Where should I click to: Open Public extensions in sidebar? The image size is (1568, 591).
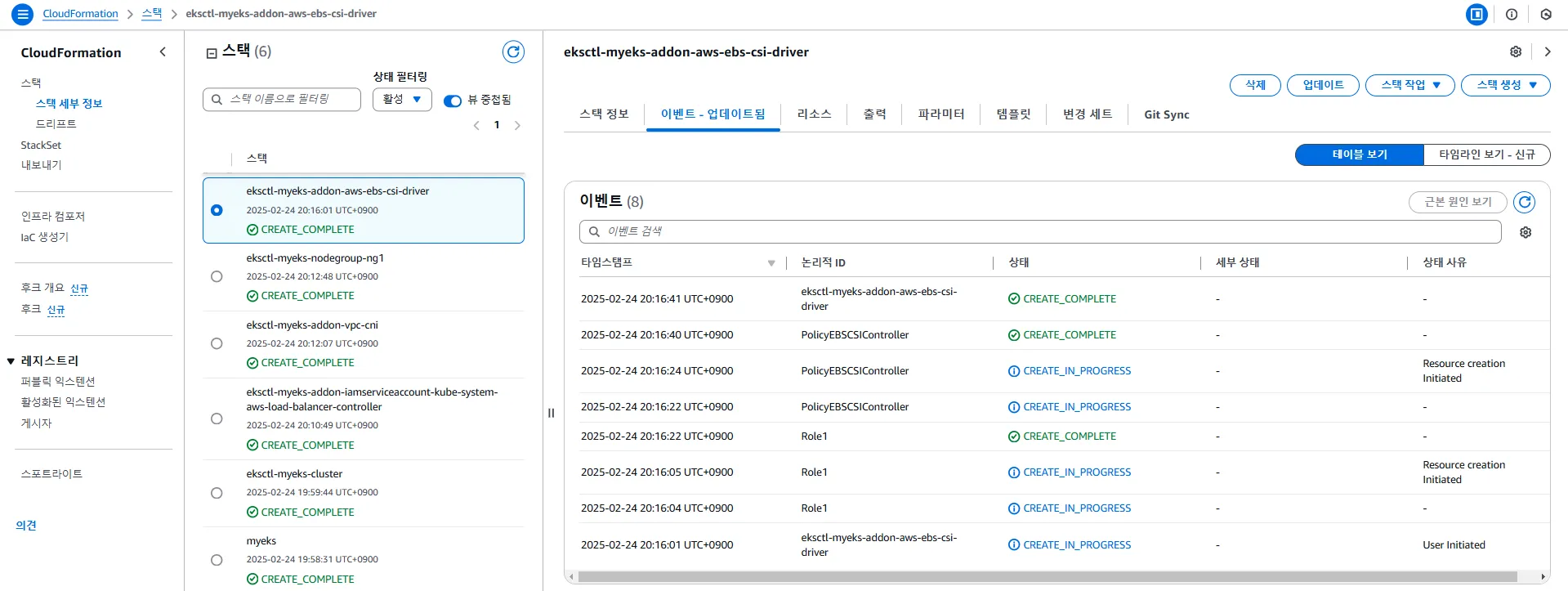58,382
